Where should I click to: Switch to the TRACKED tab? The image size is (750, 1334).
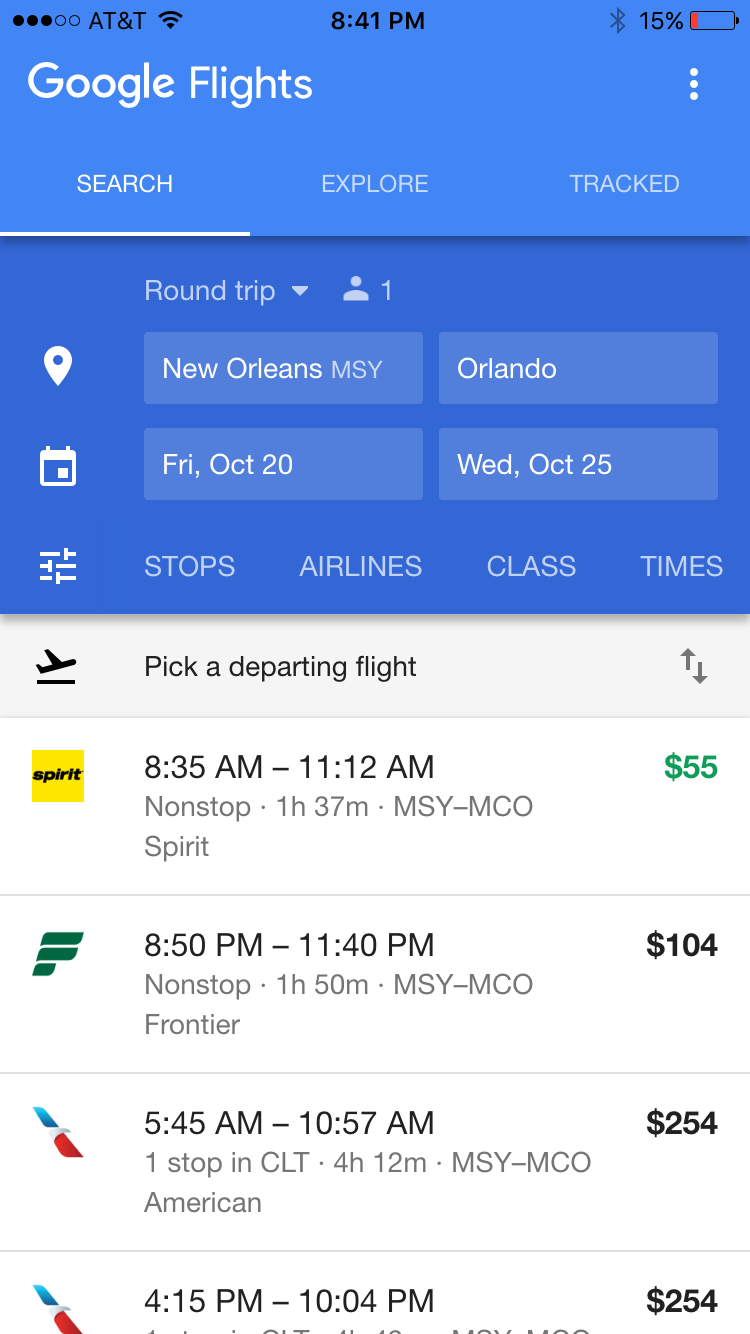pyautogui.click(x=624, y=184)
